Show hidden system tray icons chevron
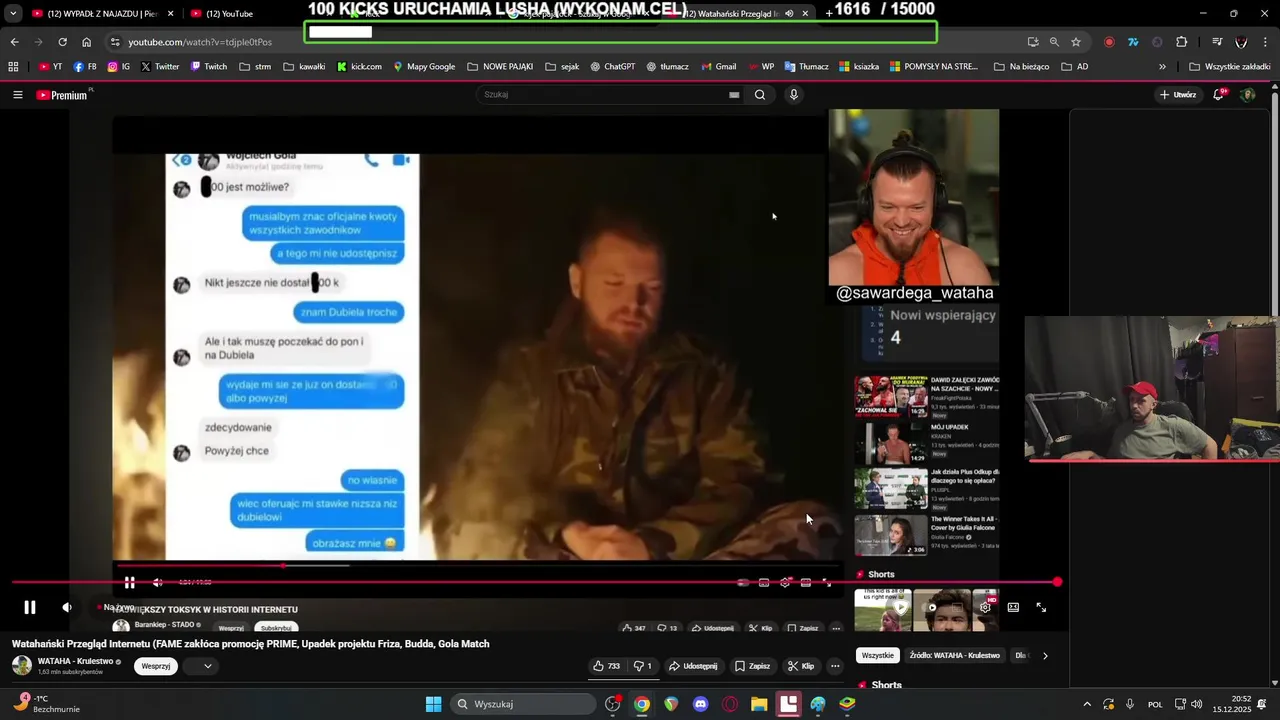This screenshot has width=1280, height=720. (1087, 704)
